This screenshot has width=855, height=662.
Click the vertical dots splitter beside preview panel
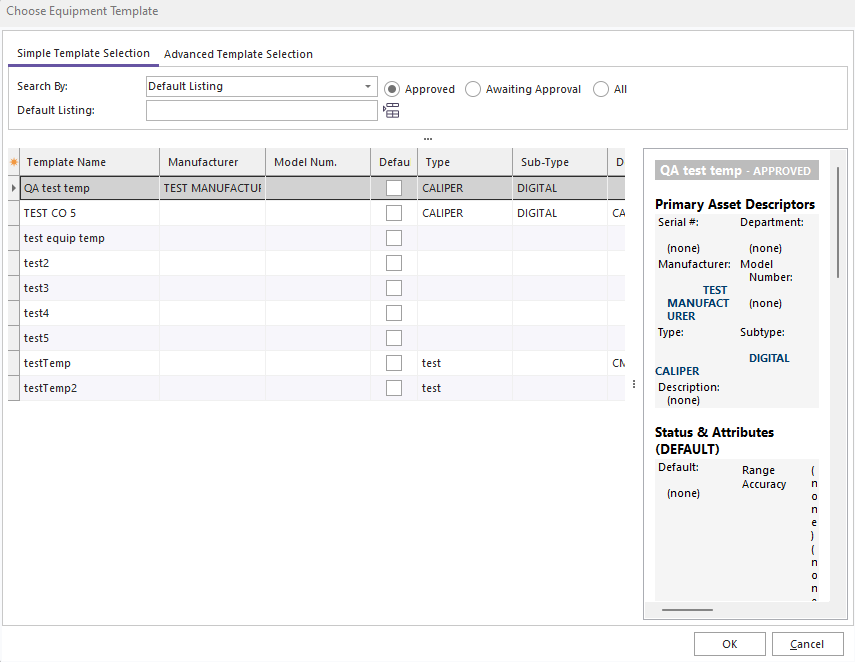pyautogui.click(x=634, y=385)
